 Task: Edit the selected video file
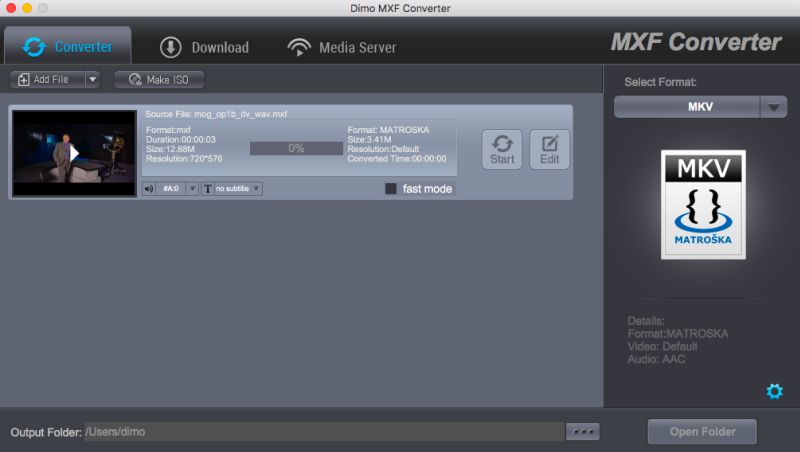tap(549, 149)
